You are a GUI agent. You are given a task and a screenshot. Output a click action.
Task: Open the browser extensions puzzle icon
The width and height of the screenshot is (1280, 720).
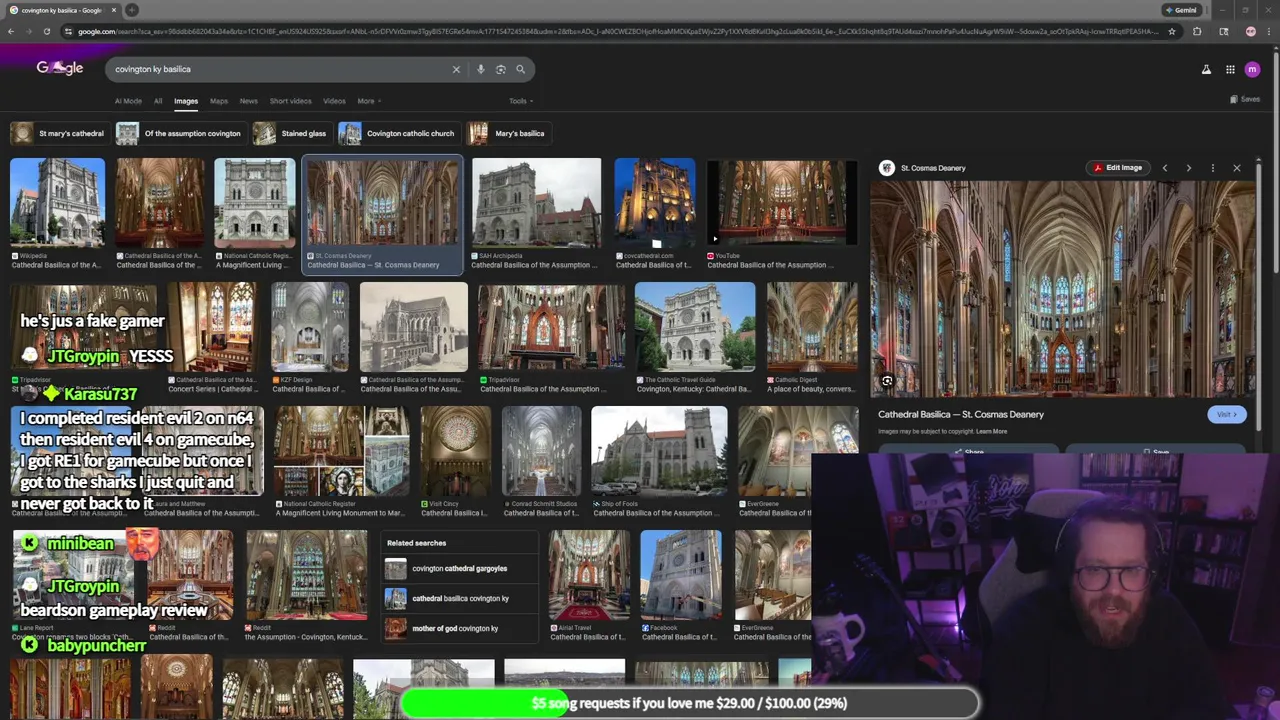[1197, 31]
